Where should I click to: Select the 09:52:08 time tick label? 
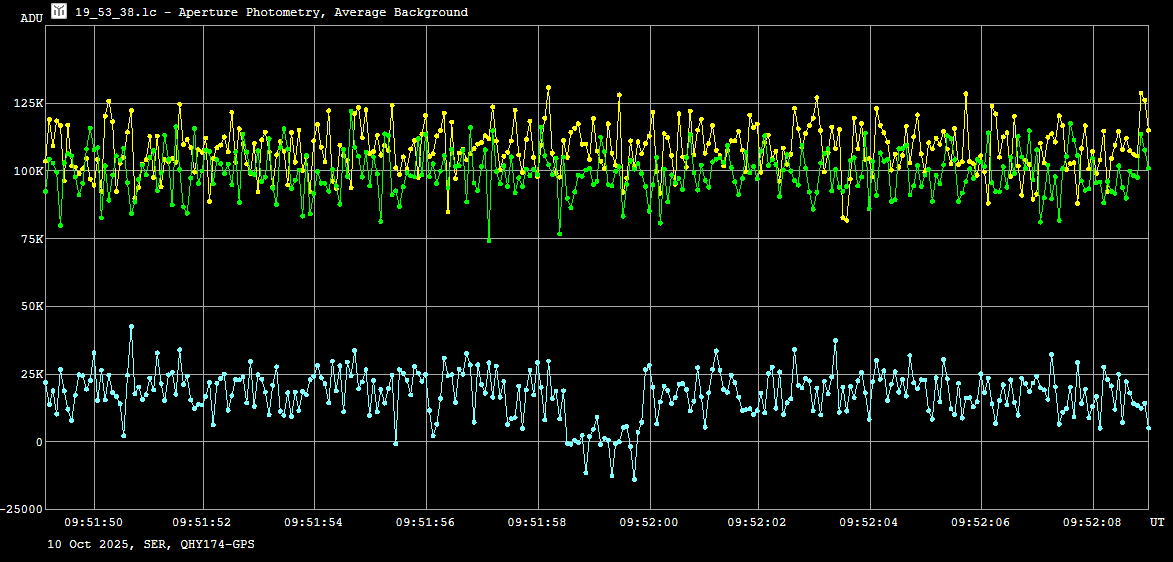tap(1091, 522)
